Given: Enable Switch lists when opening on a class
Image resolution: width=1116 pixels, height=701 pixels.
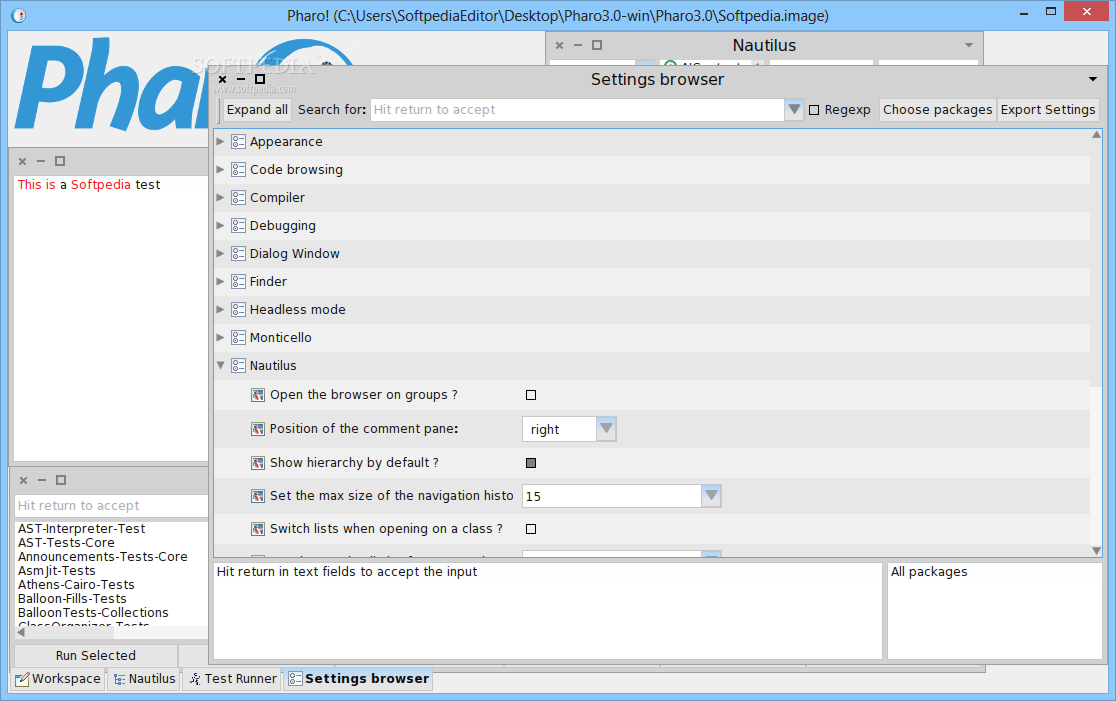Looking at the screenshot, I should (531, 529).
